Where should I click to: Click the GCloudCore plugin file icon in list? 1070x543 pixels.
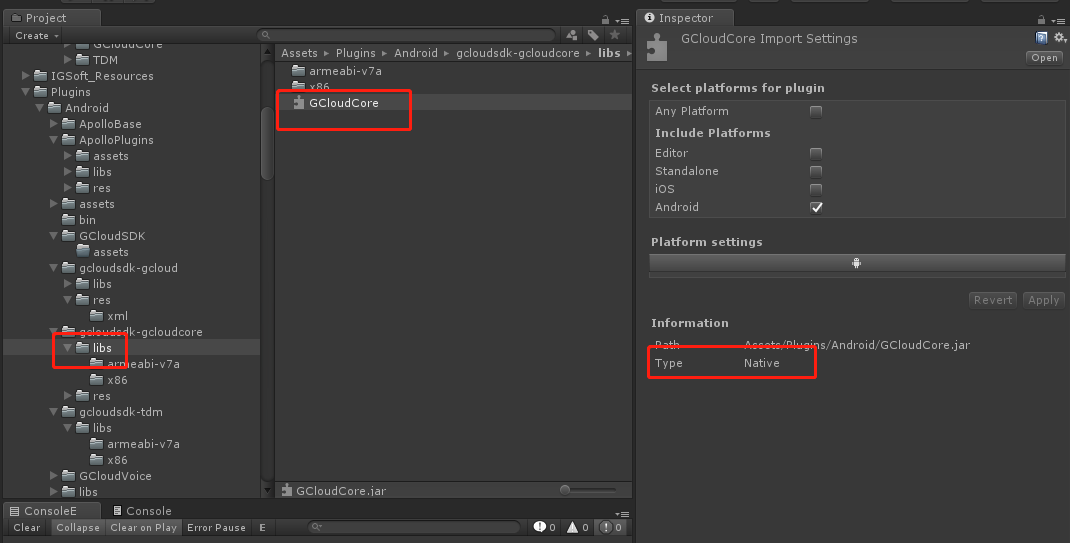(x=298, y=102)
